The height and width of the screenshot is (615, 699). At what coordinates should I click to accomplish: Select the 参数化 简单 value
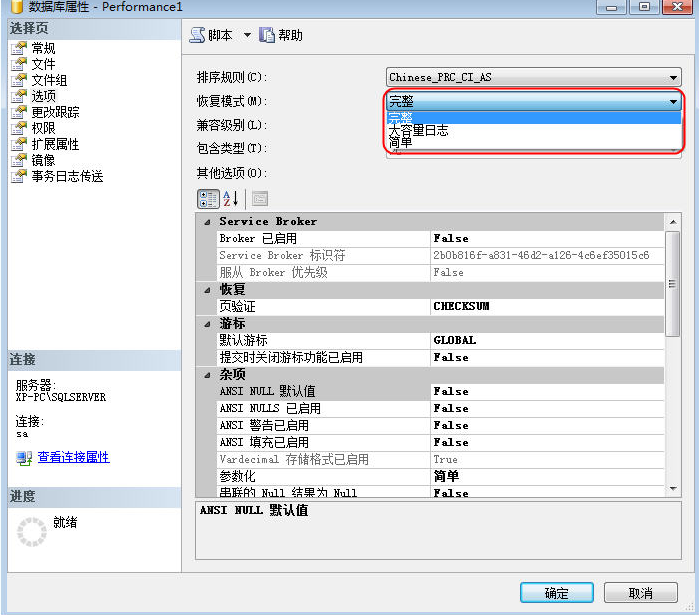547,476
